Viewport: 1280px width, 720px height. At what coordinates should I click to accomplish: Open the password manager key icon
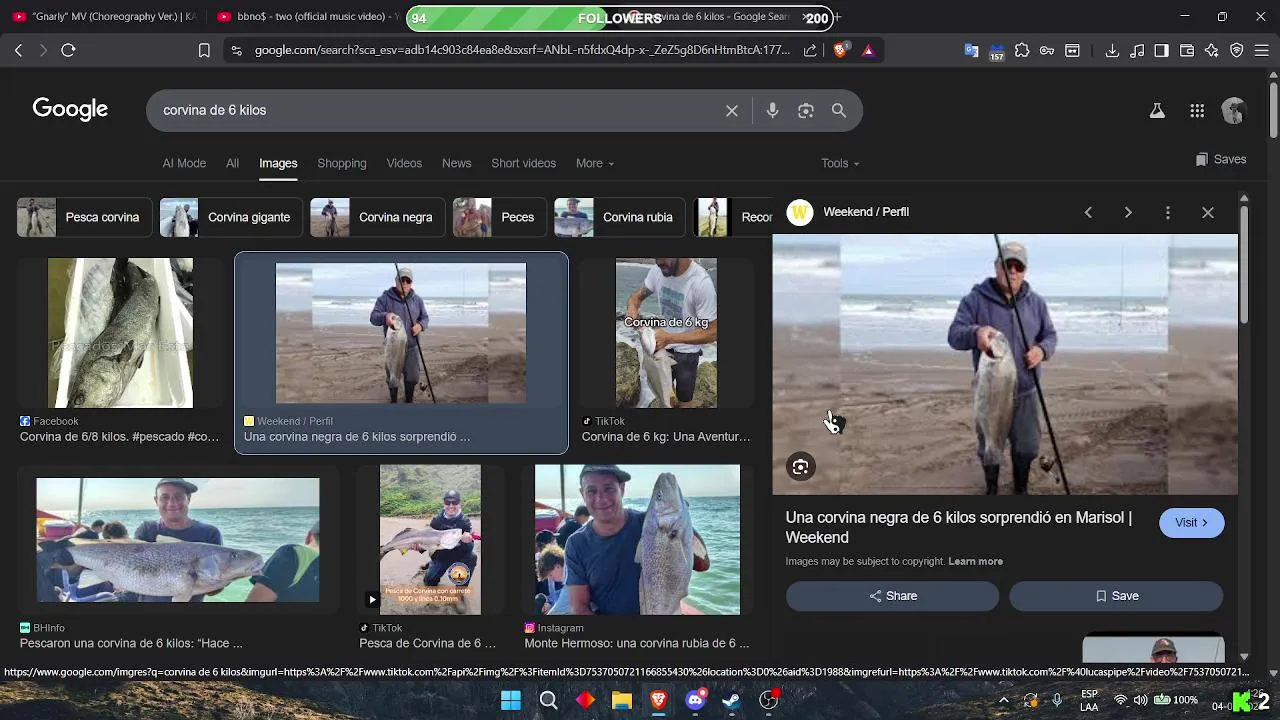(1047, 50)
